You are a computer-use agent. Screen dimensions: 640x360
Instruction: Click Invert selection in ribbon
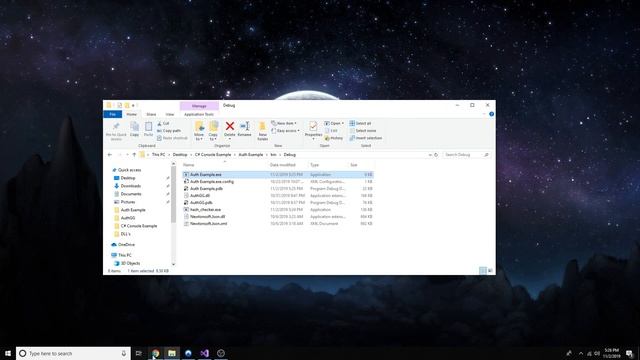coord(366,138)
